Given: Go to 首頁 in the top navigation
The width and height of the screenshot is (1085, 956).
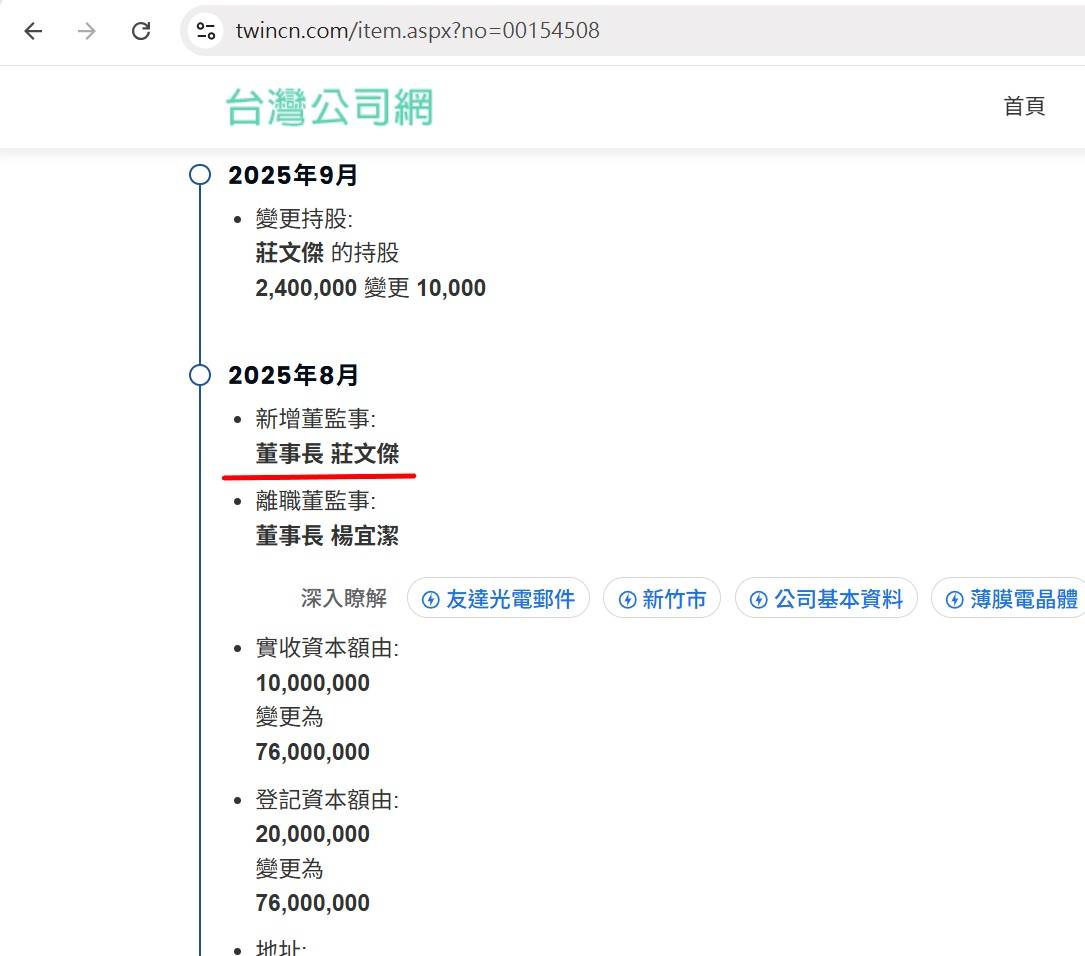Looking at the screenshot, I should [x=1024, y=107].
